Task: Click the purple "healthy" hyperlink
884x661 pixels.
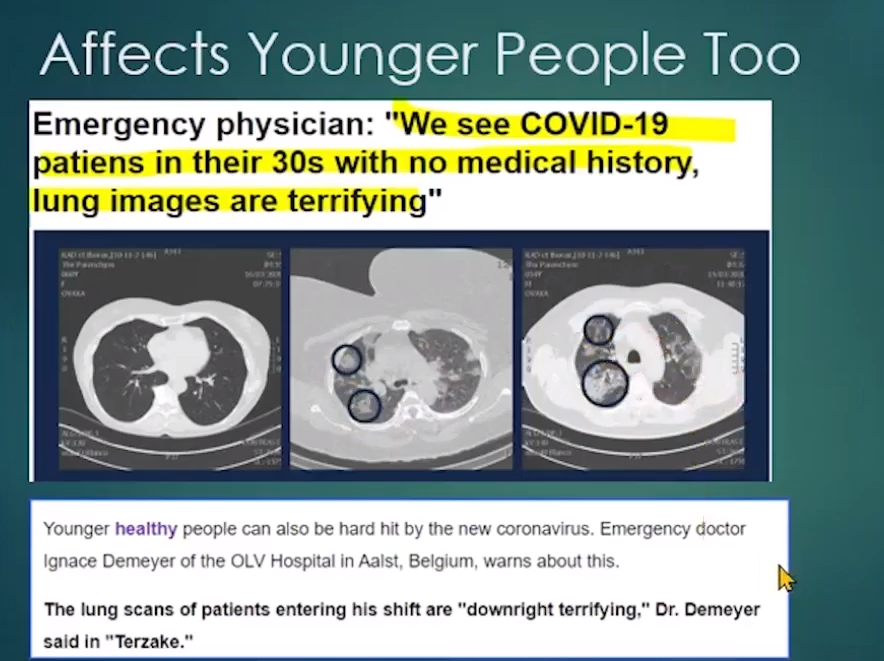Action: (147, 528)
